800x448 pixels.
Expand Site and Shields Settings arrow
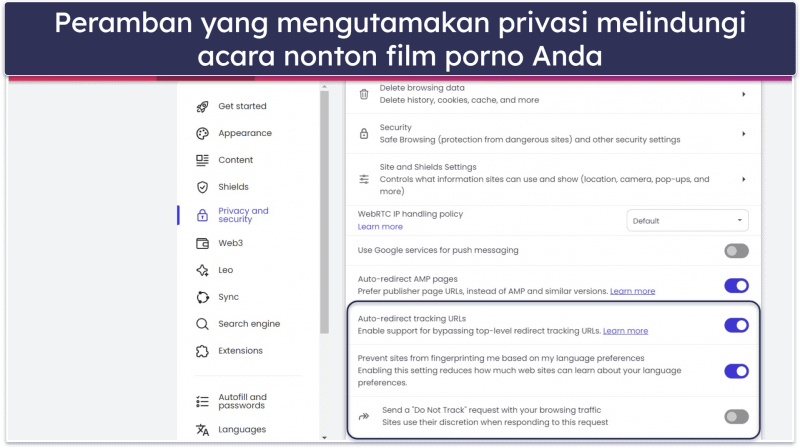[x=743, y=180]
